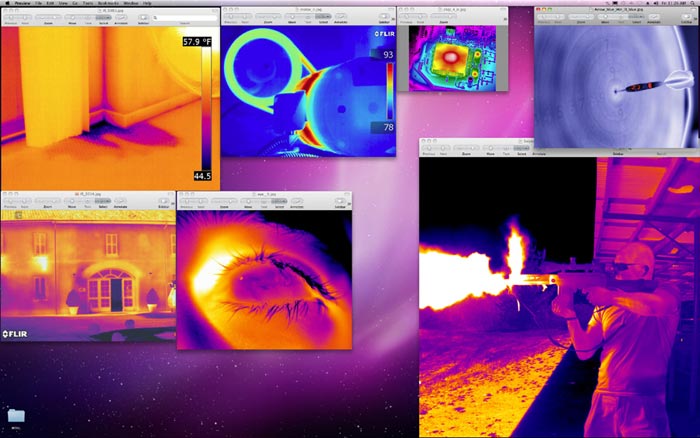Click Zoom control in motor window
Image resolution: width=700 pixels, height=438 pixels.
[x=268, y=17]
